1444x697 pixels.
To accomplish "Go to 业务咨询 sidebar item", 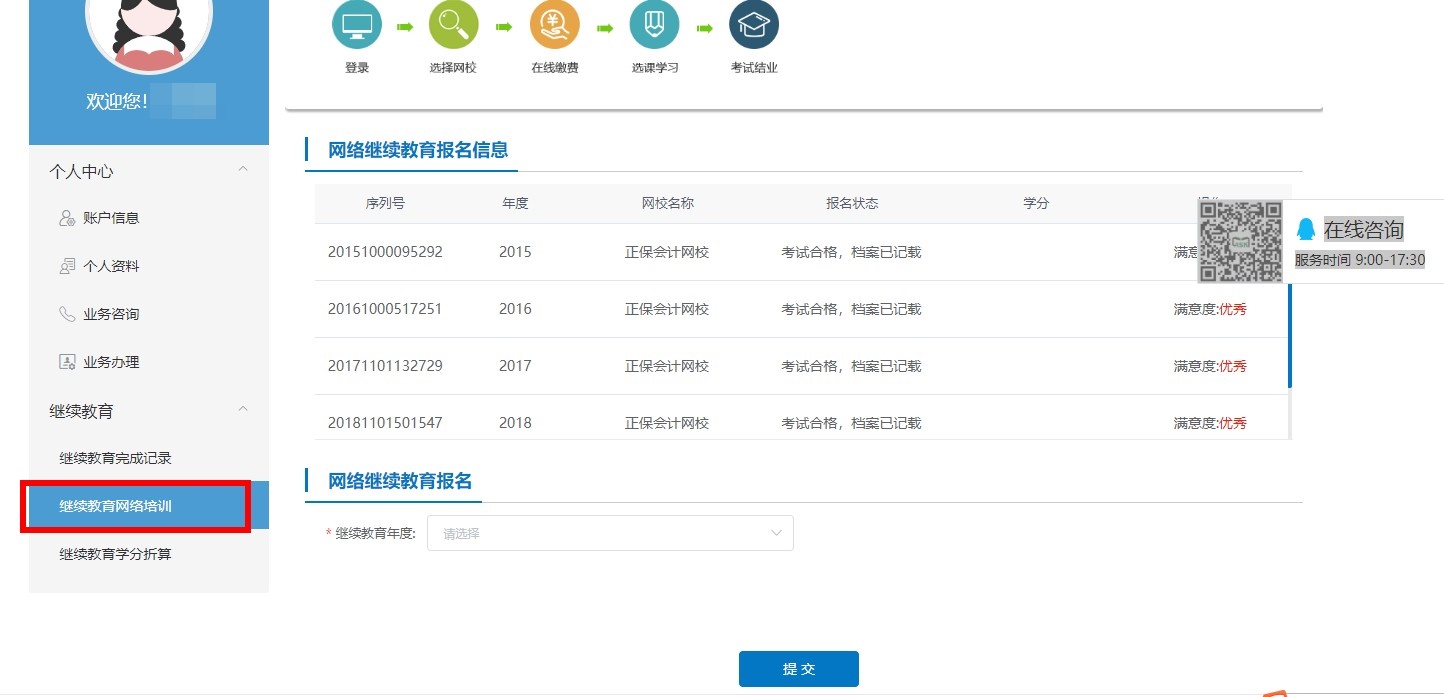I will point(110,314).
